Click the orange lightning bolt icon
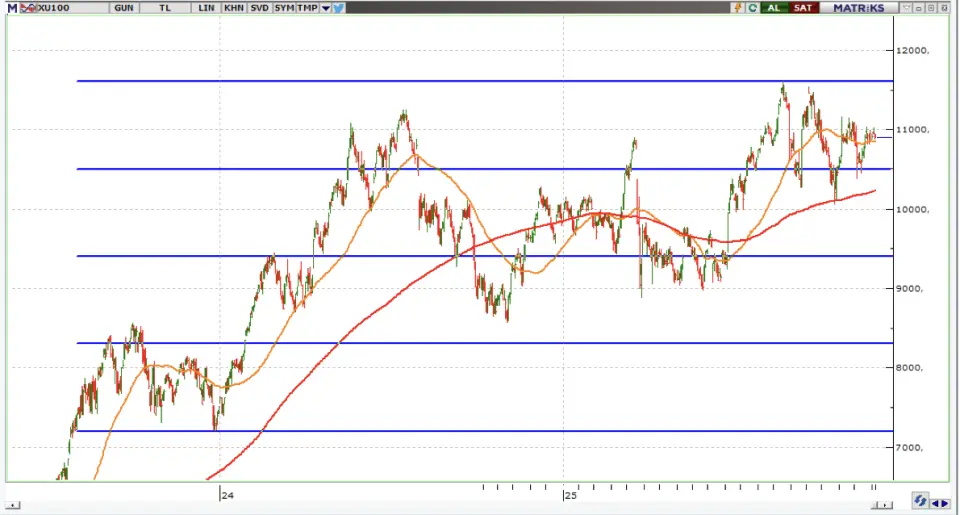The height and width of the screenshot is (515, 960). (x=738, y=7)
